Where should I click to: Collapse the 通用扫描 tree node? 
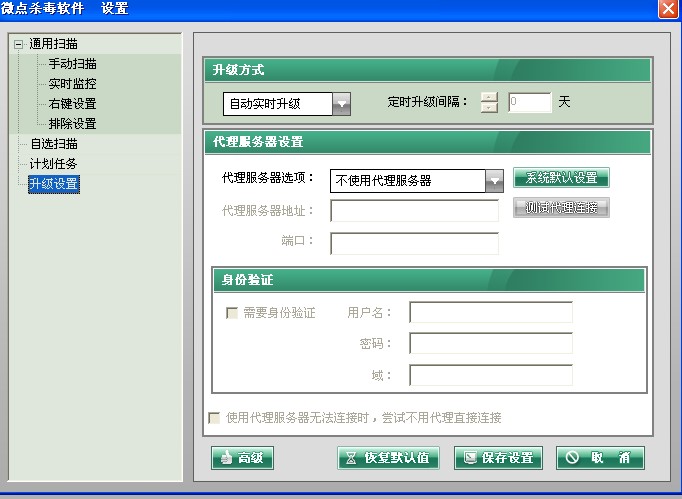(x=18, y=44)
